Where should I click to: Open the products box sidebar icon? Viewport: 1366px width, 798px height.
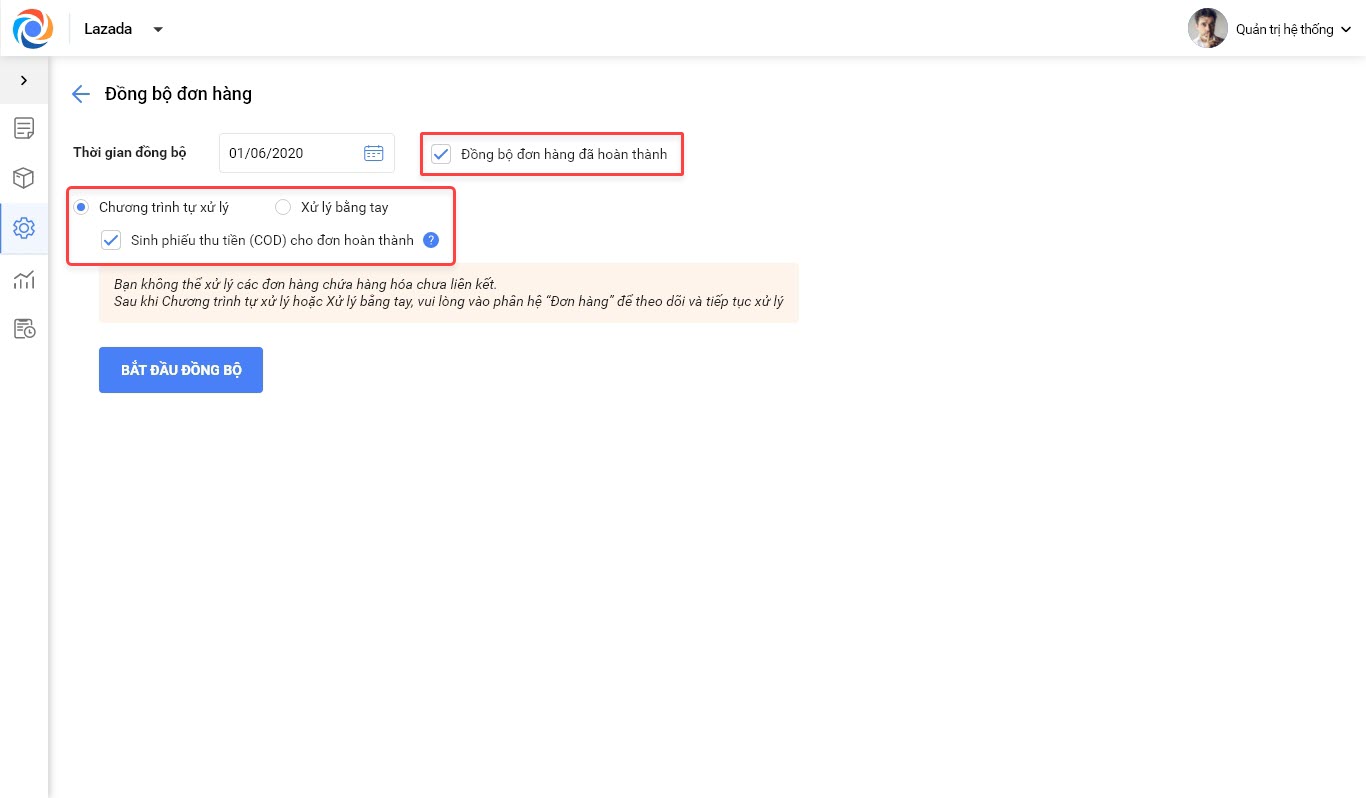24,178
